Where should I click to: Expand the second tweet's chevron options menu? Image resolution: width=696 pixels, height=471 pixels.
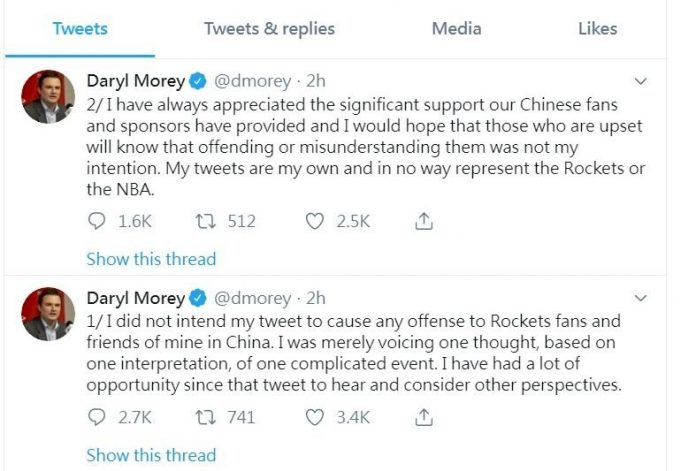point(642,297)
